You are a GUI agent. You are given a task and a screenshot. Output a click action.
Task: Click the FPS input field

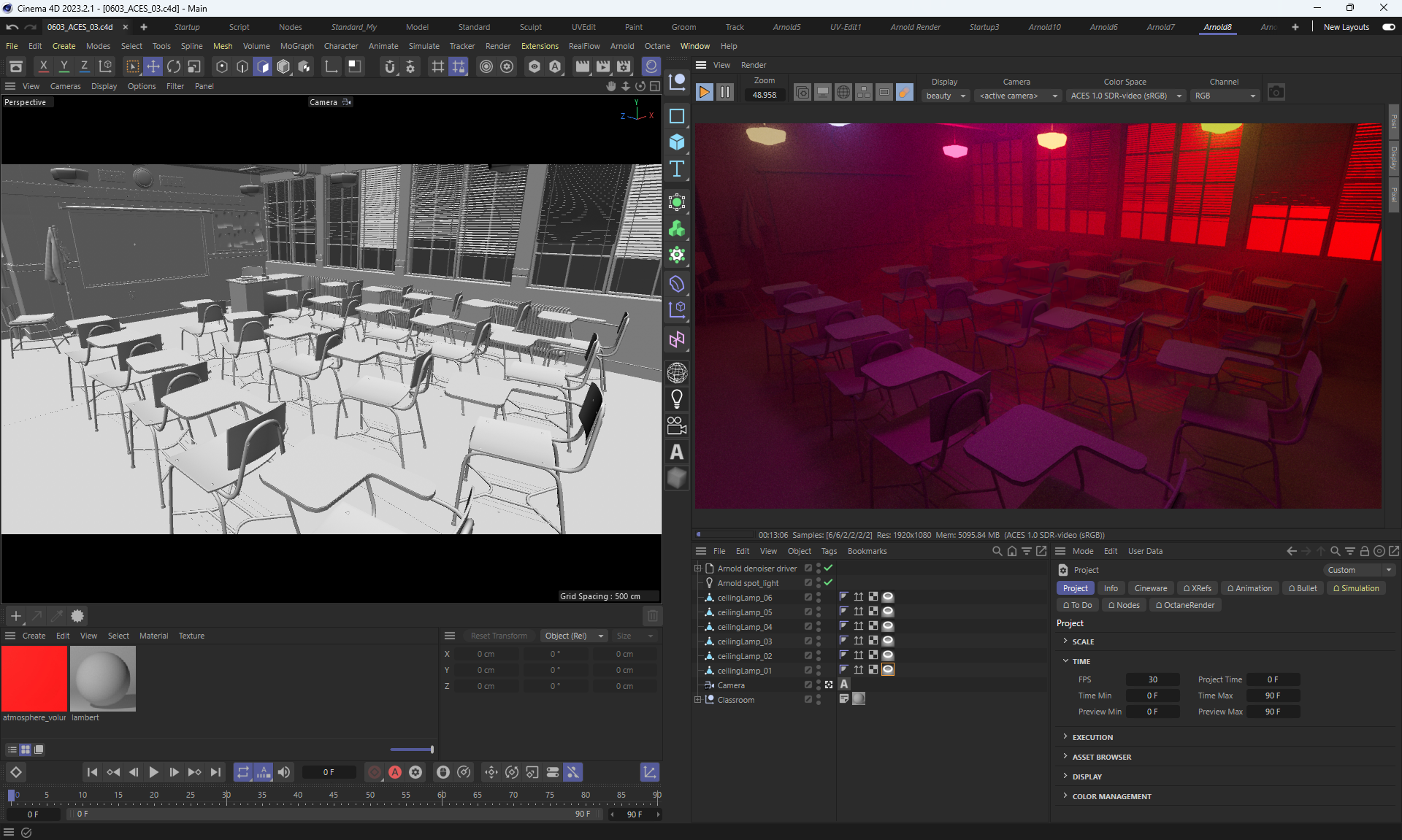tap(1152, 679)
